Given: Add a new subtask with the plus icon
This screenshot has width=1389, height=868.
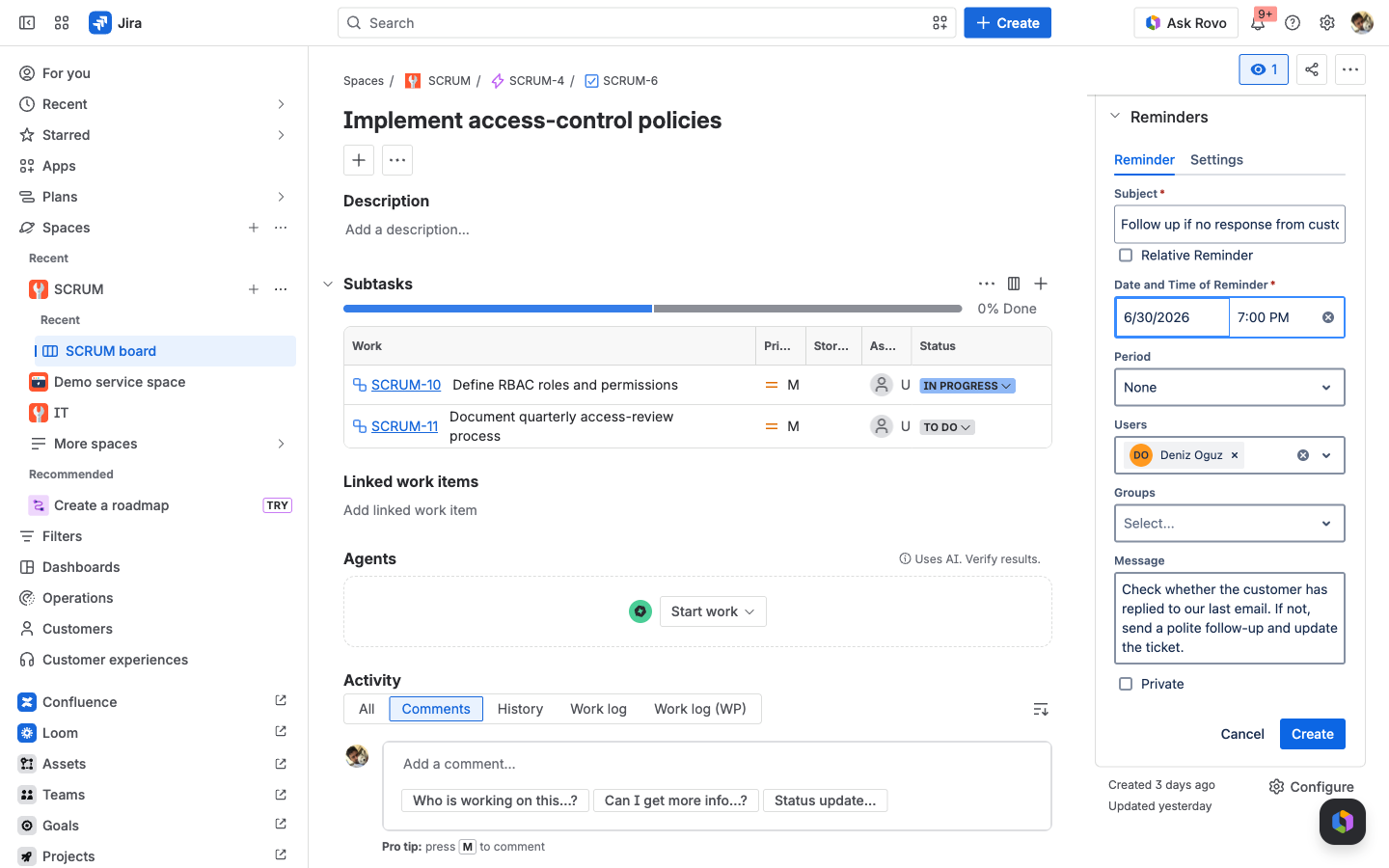Looking at the screenshot, I should (x=1041, y=284).
